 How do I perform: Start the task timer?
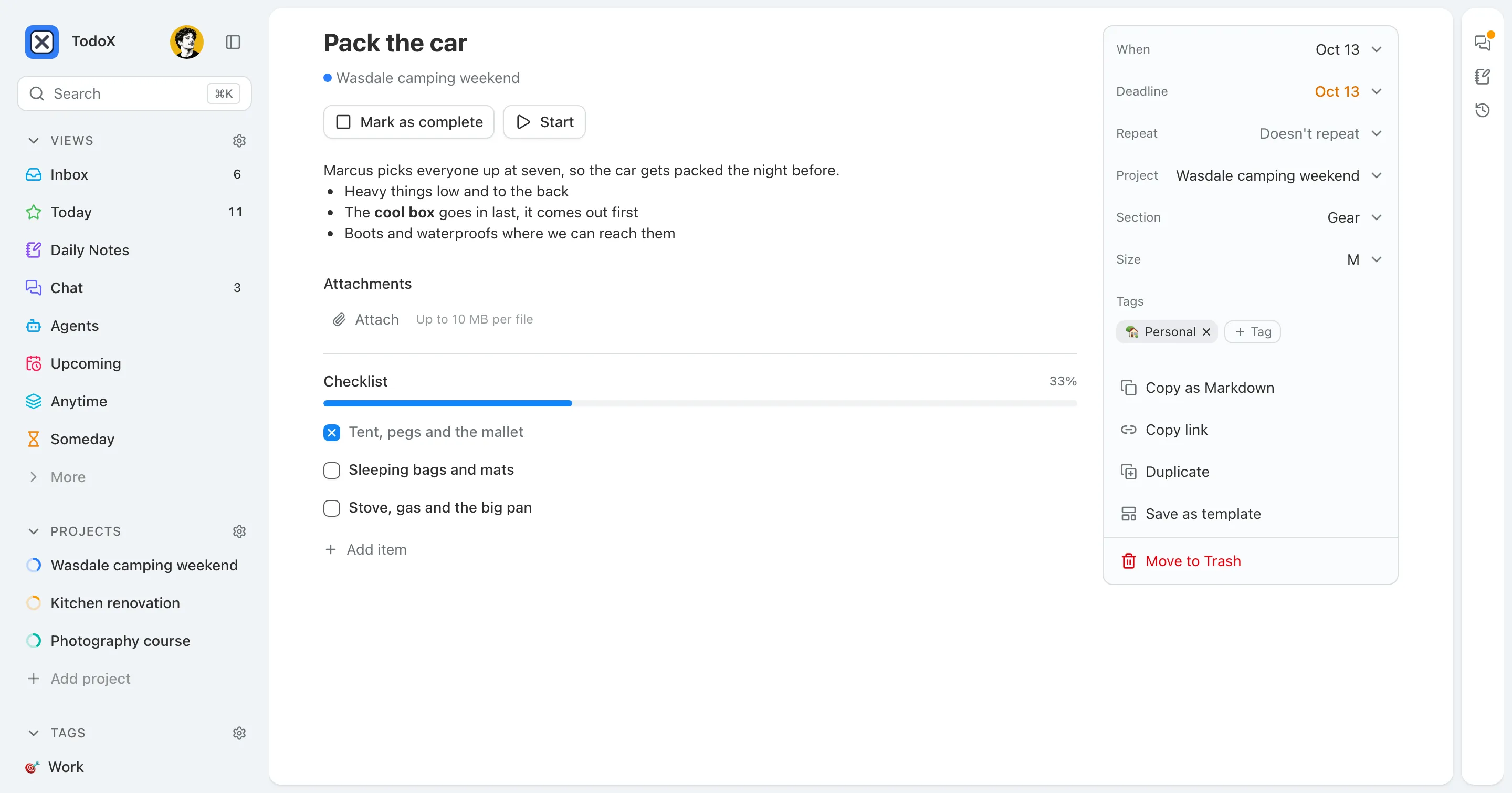(x=544, y=122)
